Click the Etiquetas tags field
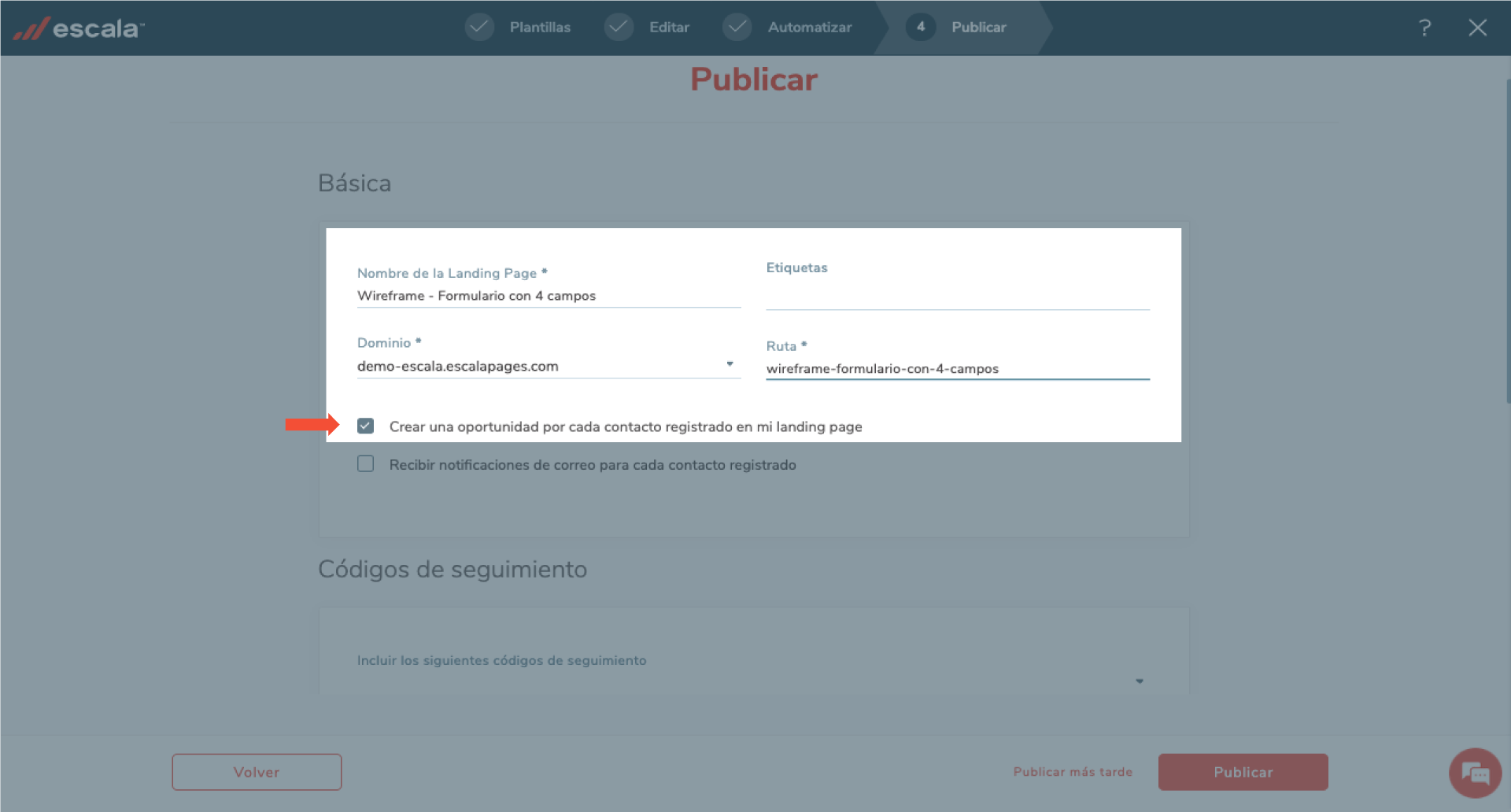 [957, 297]
